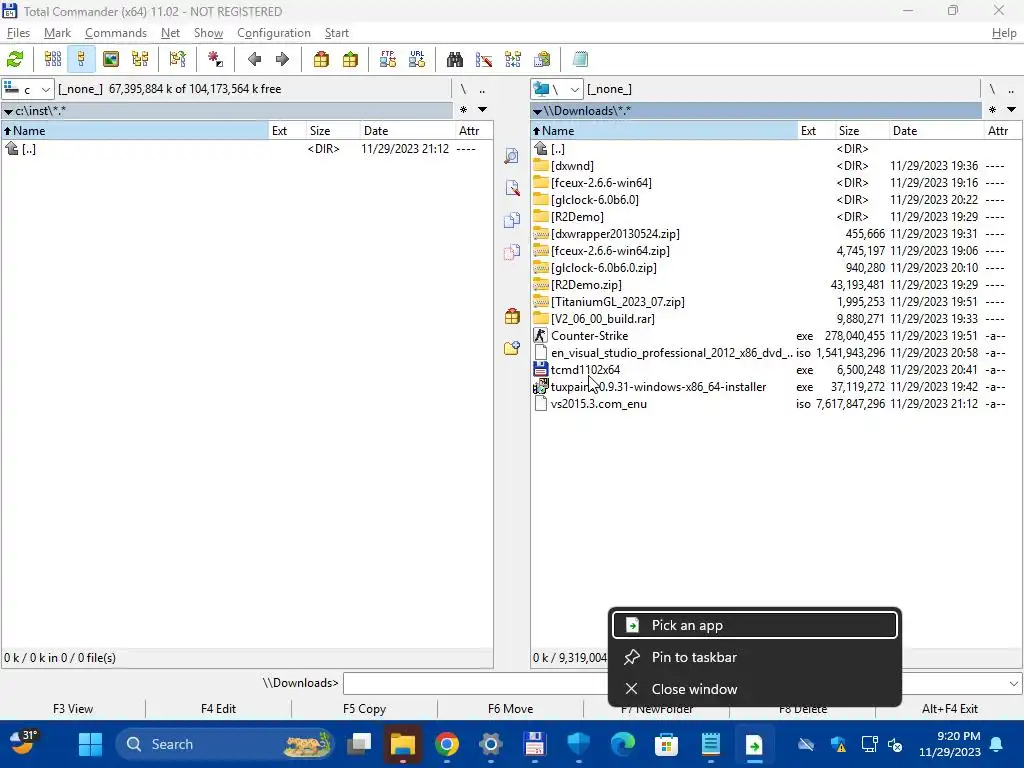The image size is (1024, 768).
Task: Click the F6 Move button
Action: (x=511, y=709)
